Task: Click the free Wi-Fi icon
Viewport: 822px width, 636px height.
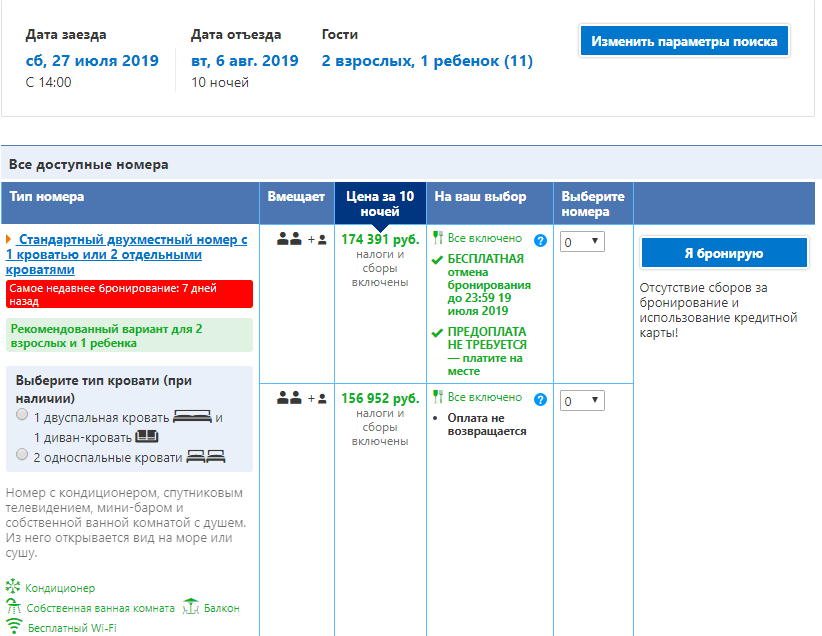Action: (13, 628)
